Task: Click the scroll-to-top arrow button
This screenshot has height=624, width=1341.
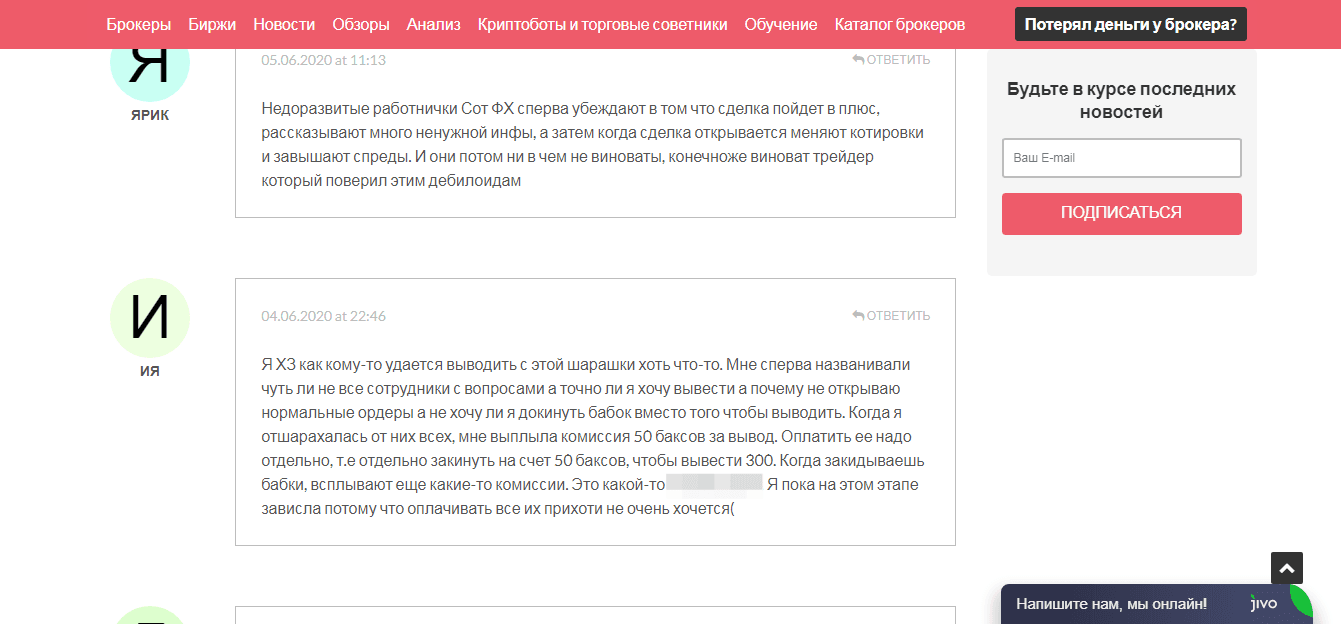Action: [1287, 568]
